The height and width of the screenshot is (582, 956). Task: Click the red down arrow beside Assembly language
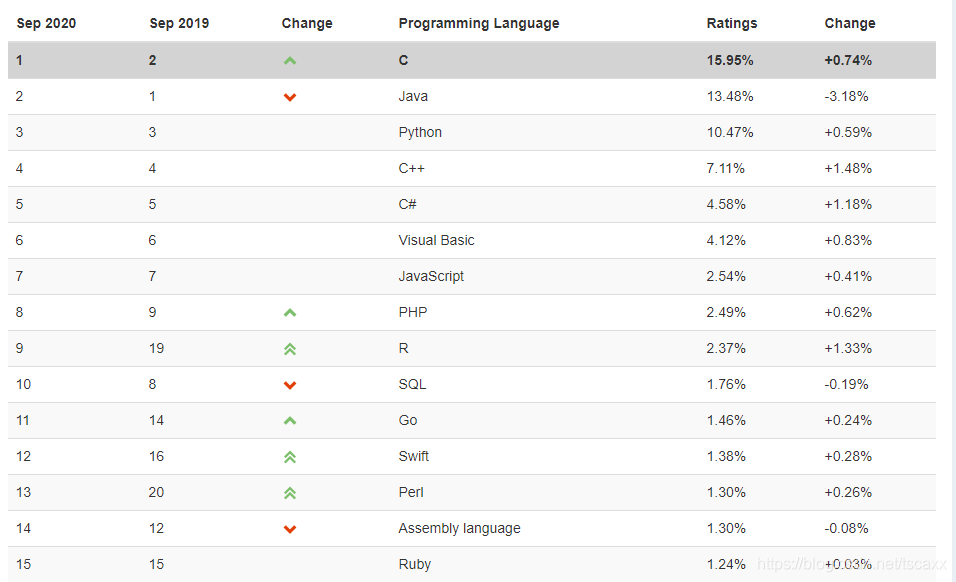[x=290, y=529]
